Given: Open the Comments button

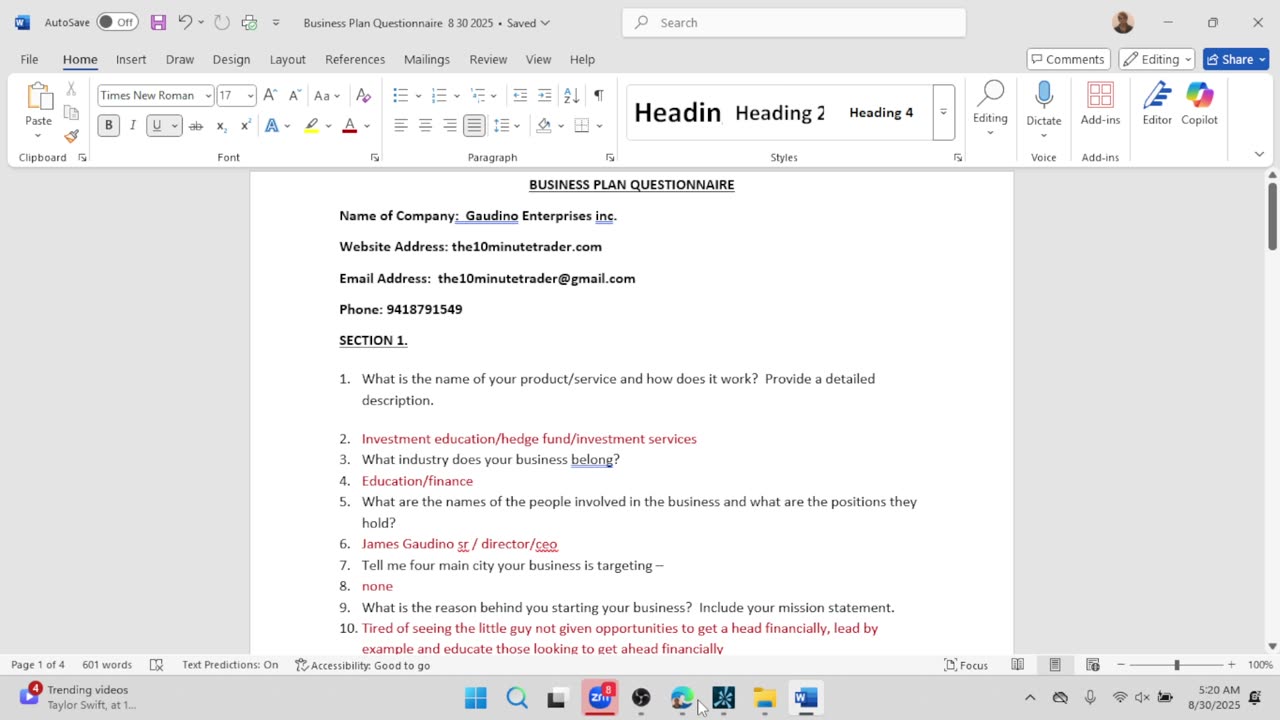Looking at the screenshot, I should (x=1068, y=60).
